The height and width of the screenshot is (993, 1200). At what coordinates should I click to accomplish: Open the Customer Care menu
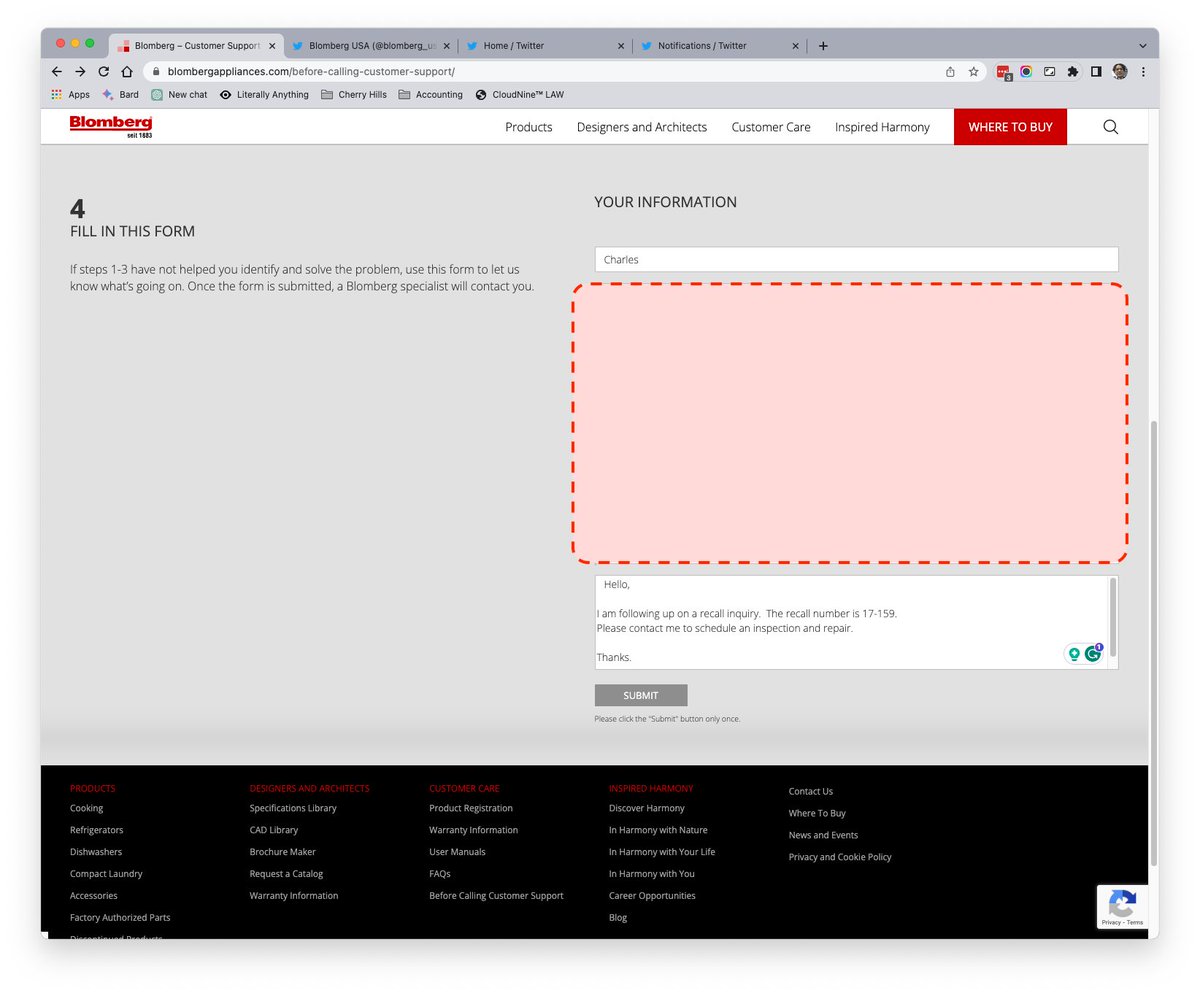(771, 127)
